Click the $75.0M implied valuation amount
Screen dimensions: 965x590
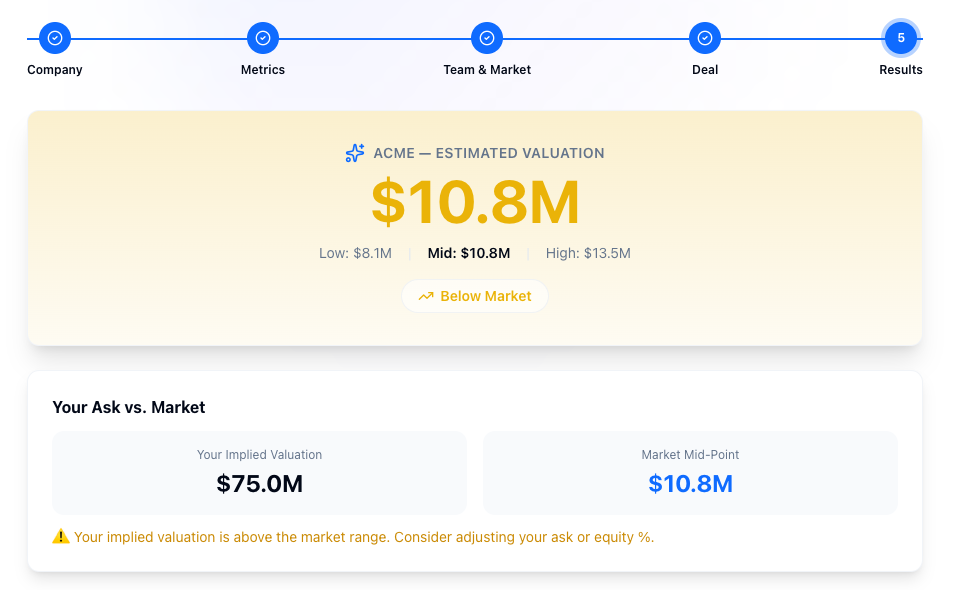pos(259,484)
